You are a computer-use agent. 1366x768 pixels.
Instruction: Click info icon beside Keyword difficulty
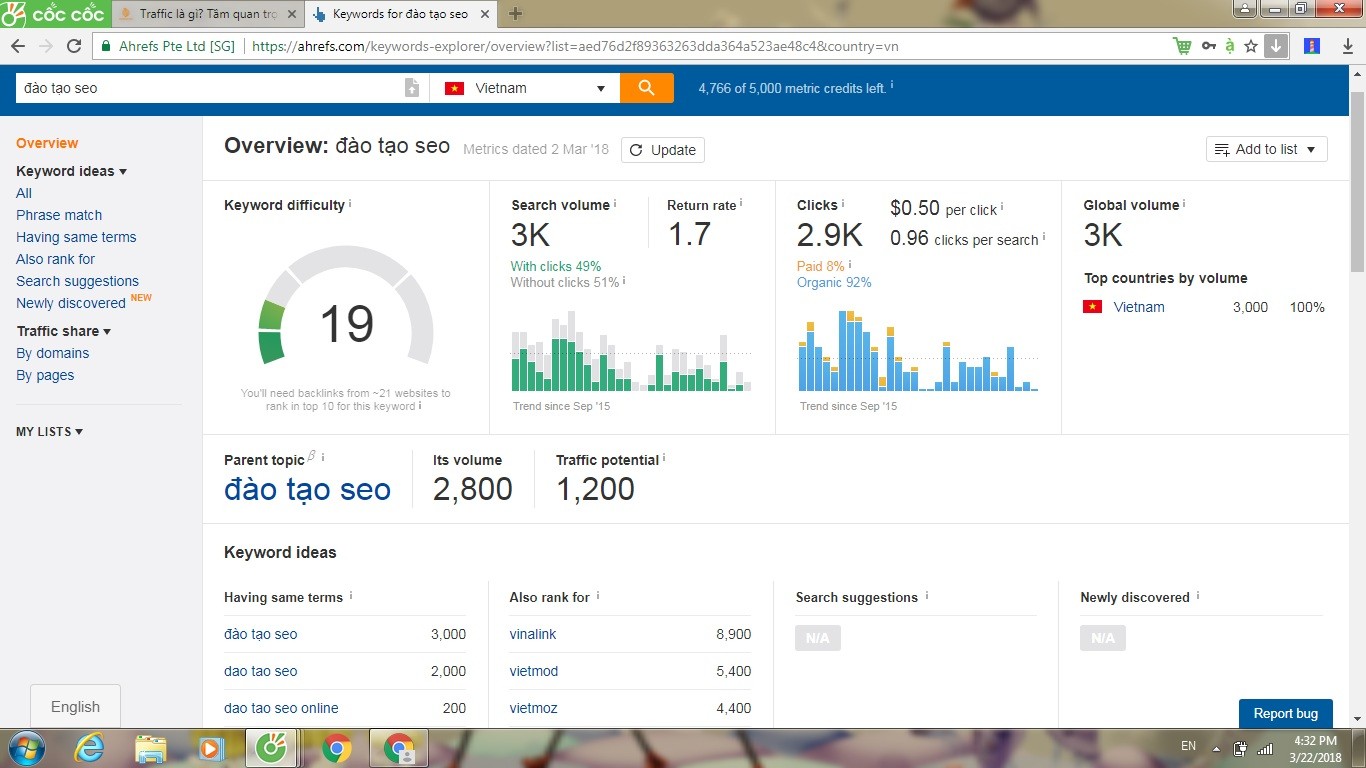350,204
